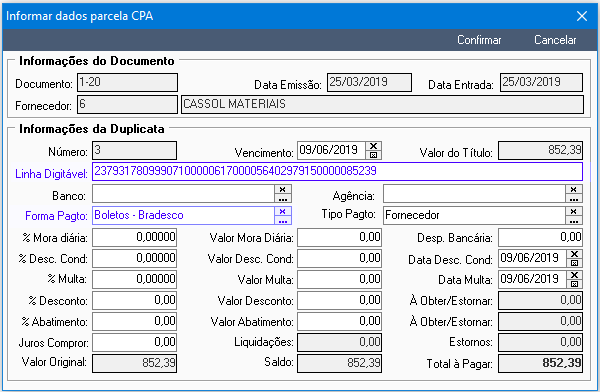The width and height of the screenshot is (600, 392).
Task: Click the Saldo field
Action: (x=339, y=363)
